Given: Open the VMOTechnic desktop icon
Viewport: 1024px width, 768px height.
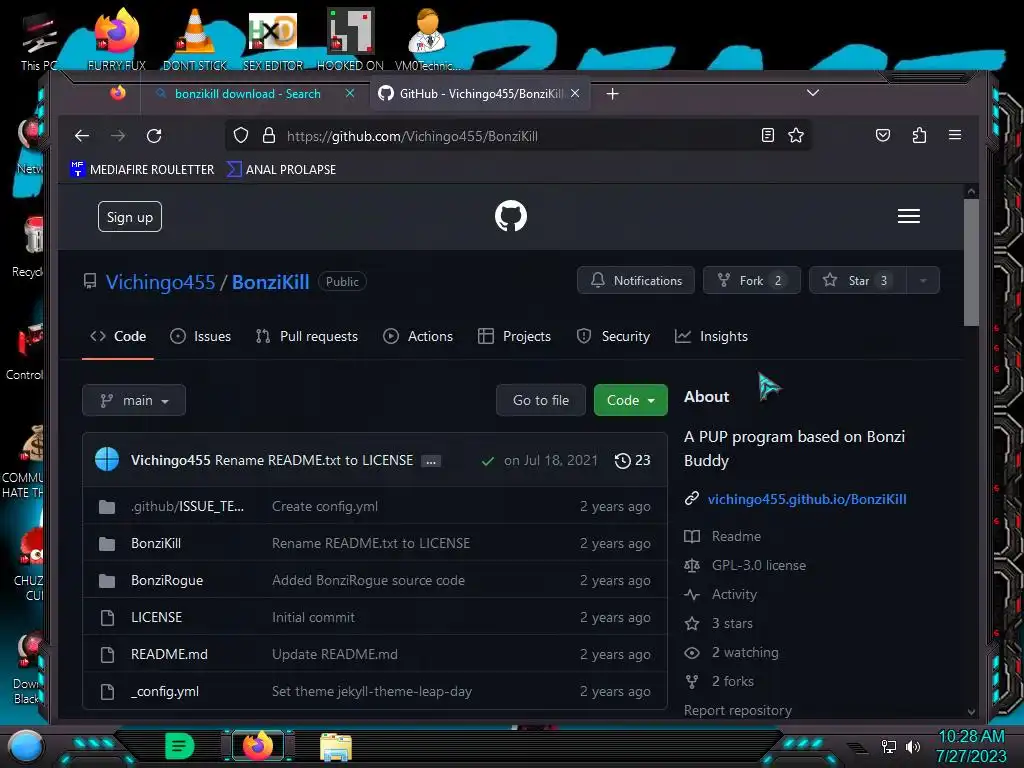Looking at the screenshot, I should pyautogui.click(x=427, y=38).
